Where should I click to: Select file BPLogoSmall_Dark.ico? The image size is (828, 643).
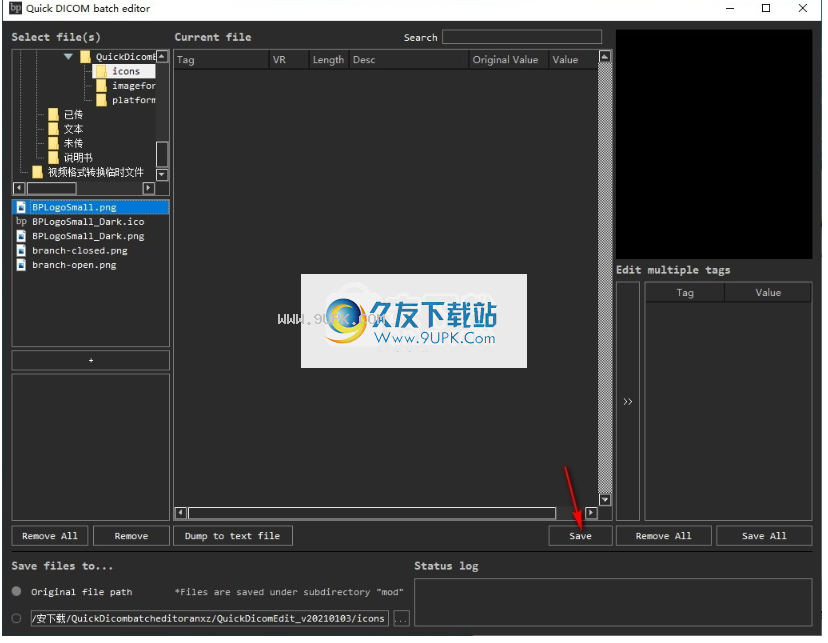pyautogui.click(x=88, y=222)
